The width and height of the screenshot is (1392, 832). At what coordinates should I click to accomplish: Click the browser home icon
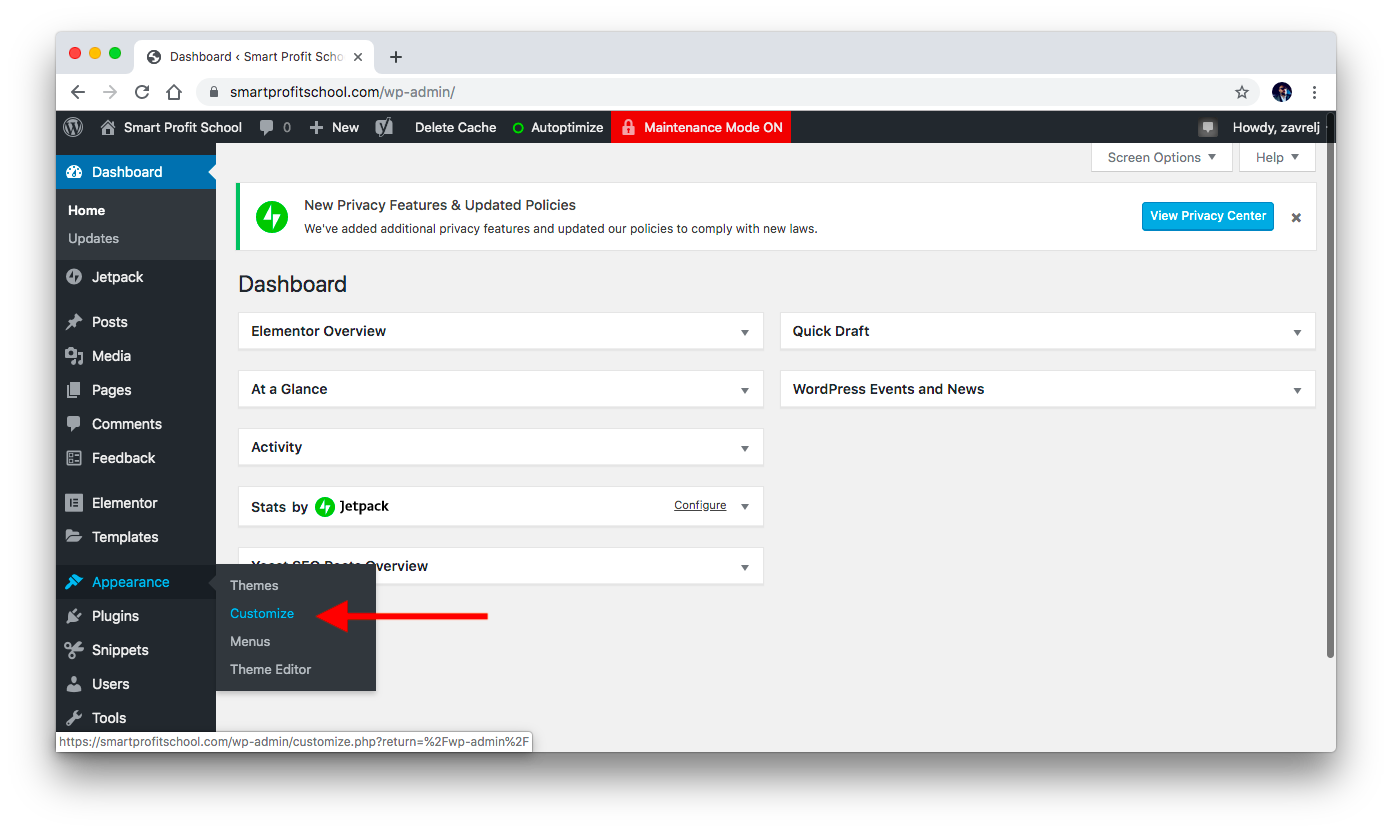coord(174,92)
